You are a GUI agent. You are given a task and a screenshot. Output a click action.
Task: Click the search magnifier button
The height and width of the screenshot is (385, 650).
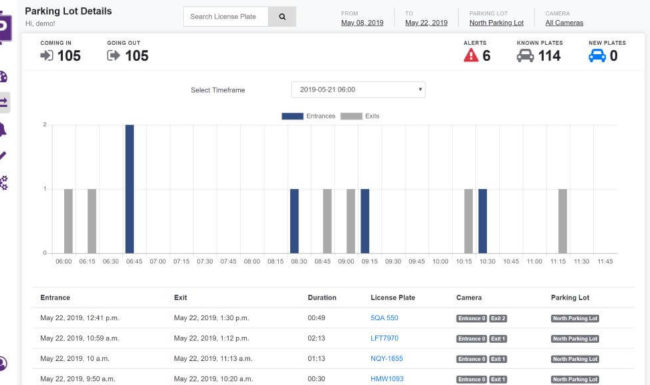(x=282, y=17)
